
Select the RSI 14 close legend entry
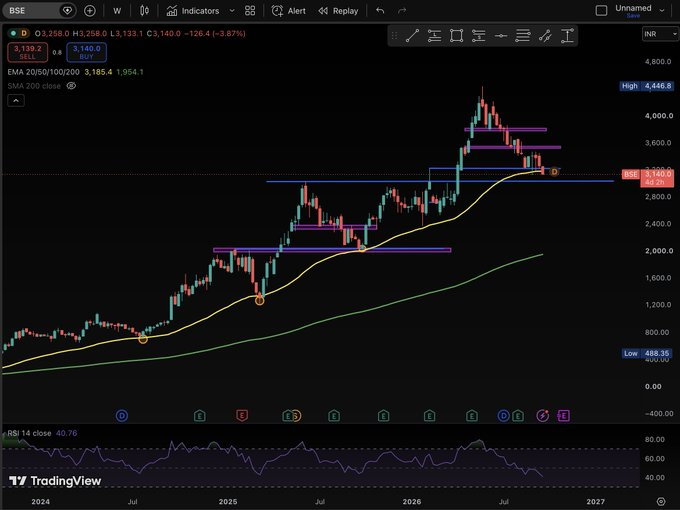point(29,433)
